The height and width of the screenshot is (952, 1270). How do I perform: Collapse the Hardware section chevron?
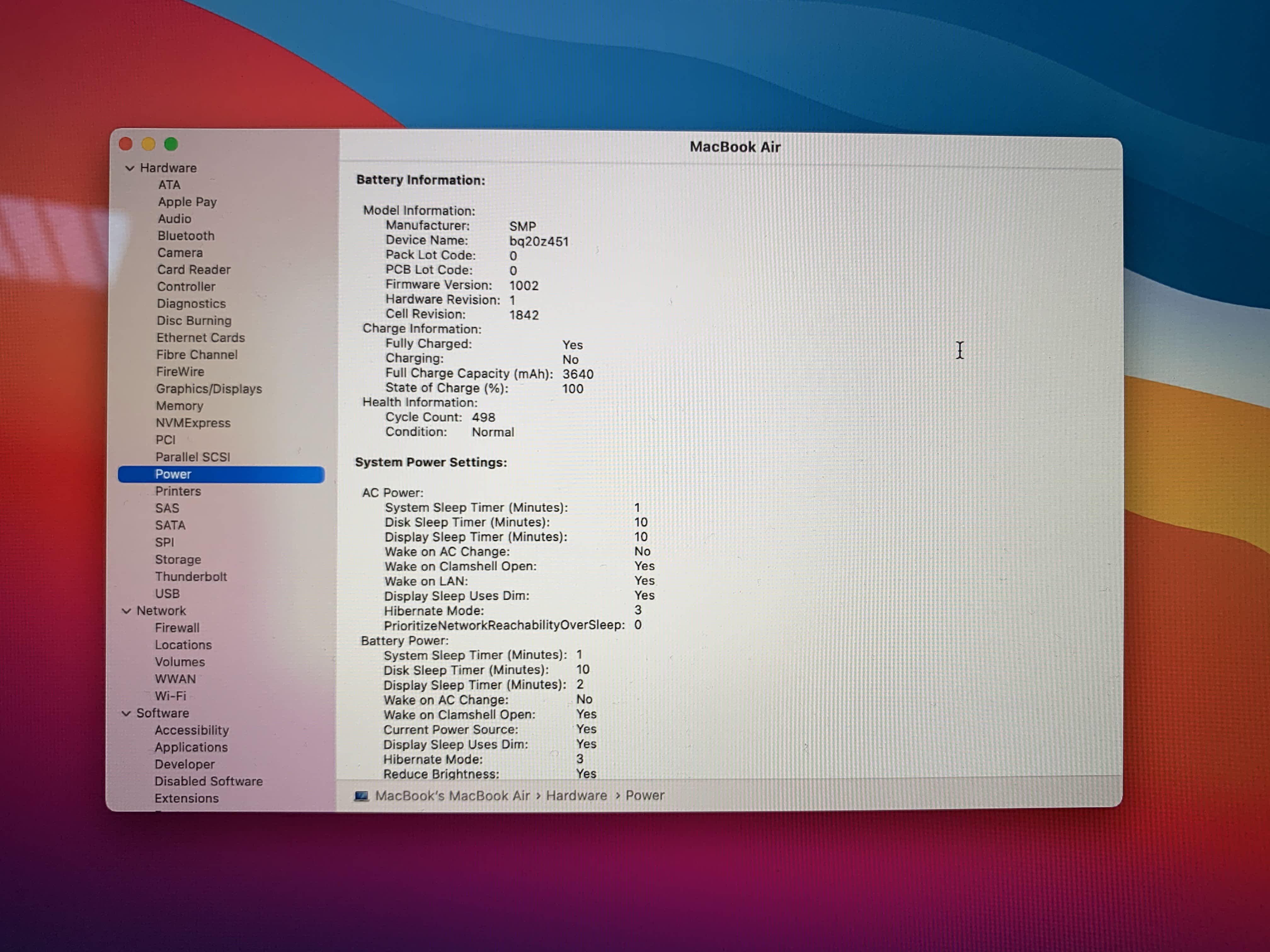coord(130,168)
